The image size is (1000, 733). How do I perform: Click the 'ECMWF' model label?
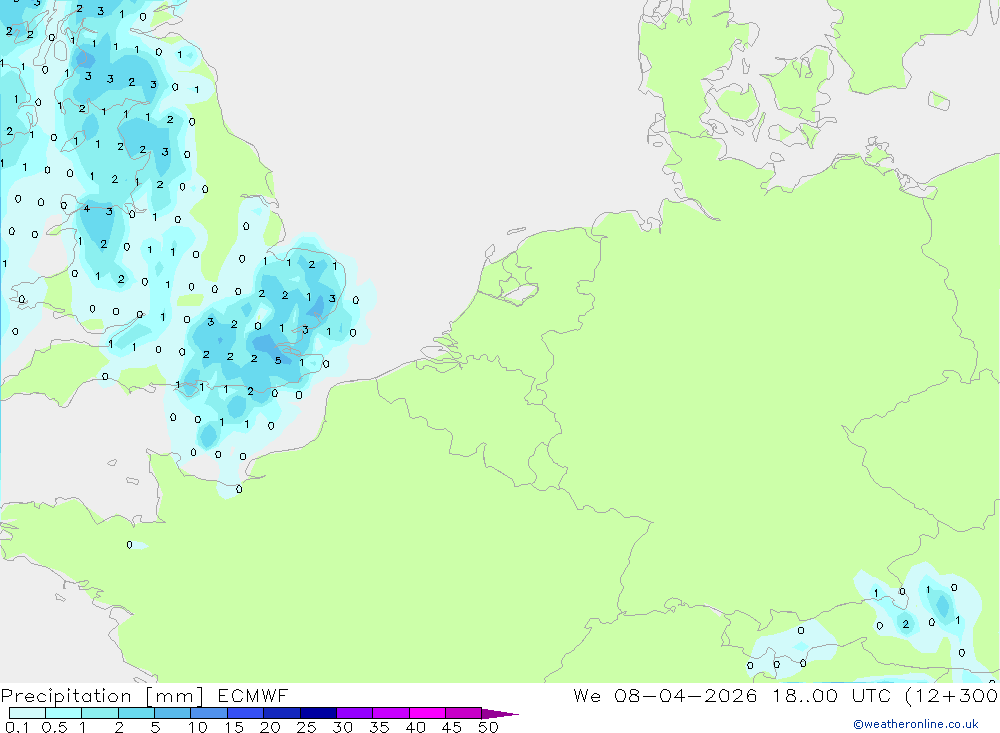[253, 695]
